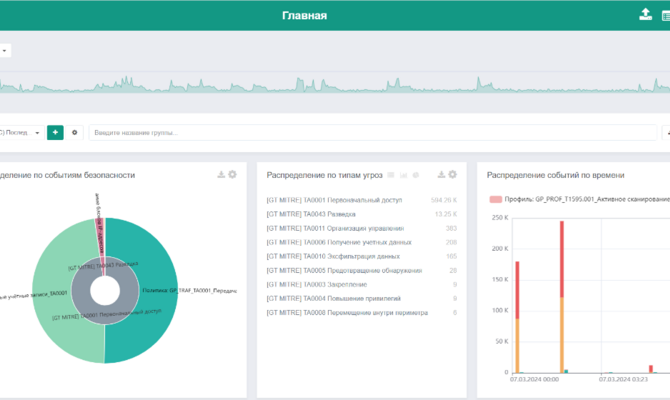Click the small red bar near 07.03.2024 03:23

[651, 369]
